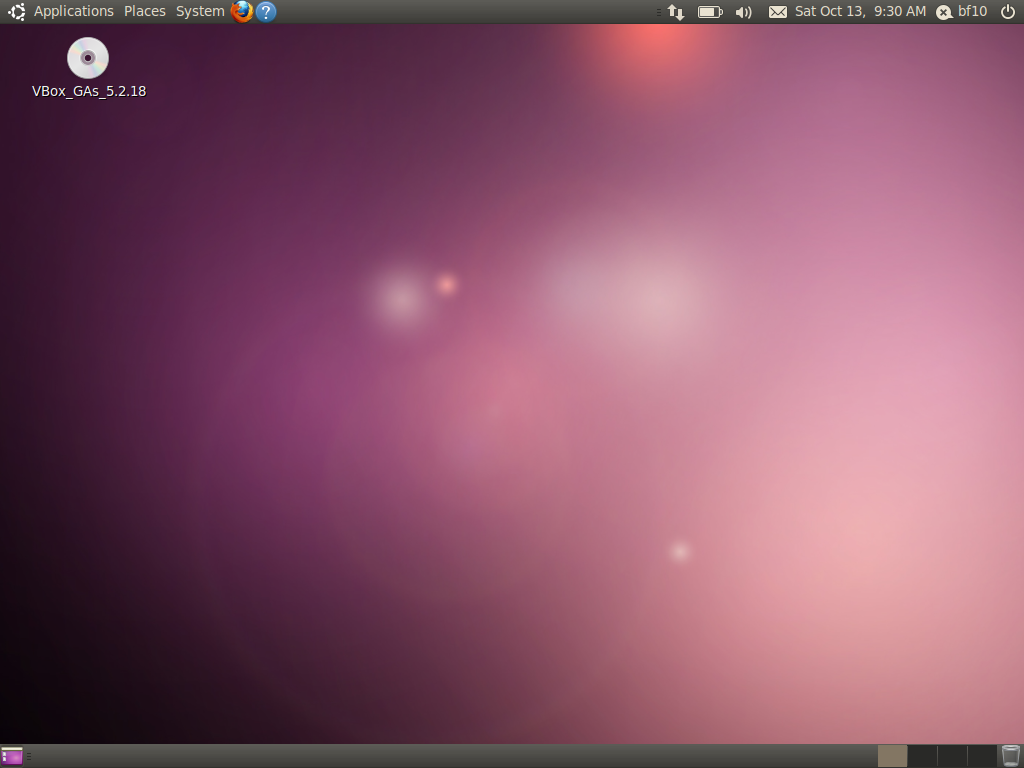
Task: Click the date and time clock
Action: tap(860, 12)
